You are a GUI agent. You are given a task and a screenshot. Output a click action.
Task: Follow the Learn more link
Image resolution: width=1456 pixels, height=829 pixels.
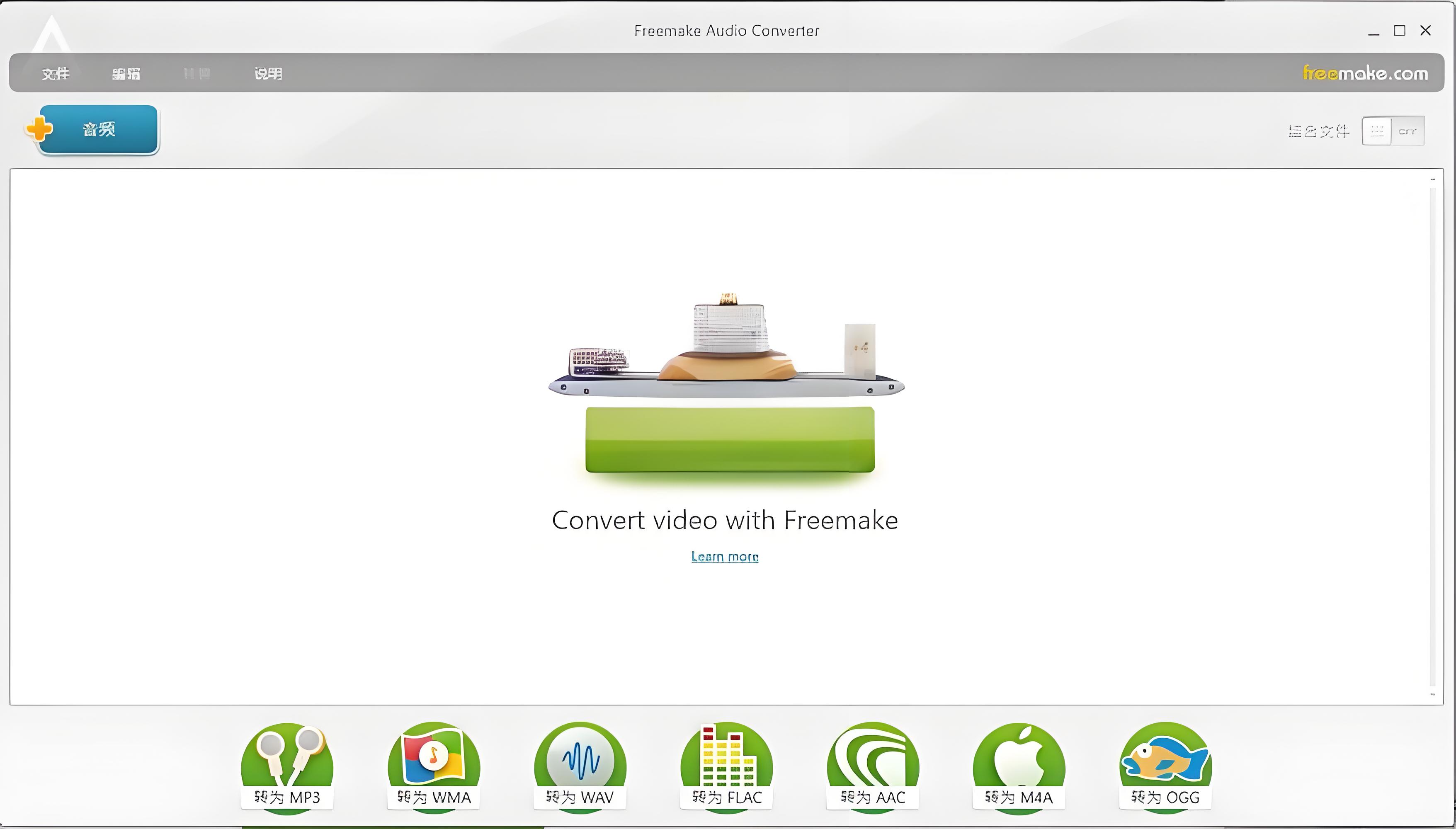coord(724,556)
